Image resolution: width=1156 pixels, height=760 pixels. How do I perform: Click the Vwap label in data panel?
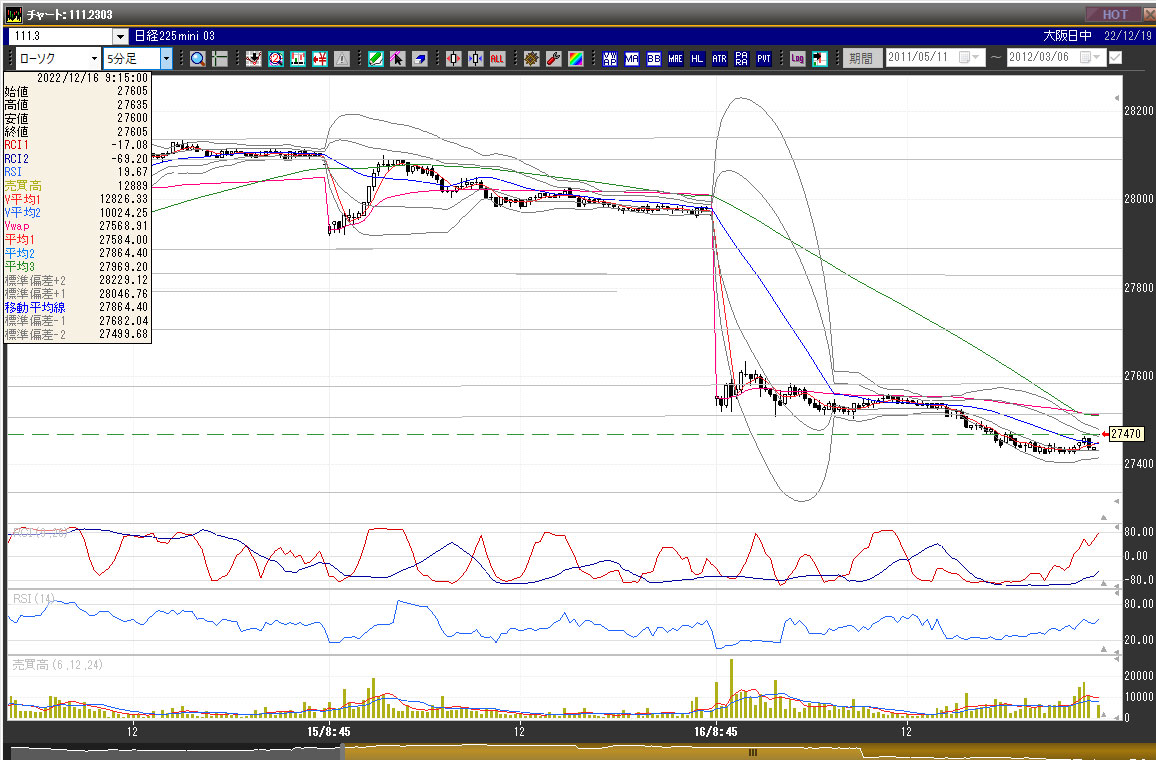click(17, 226)
